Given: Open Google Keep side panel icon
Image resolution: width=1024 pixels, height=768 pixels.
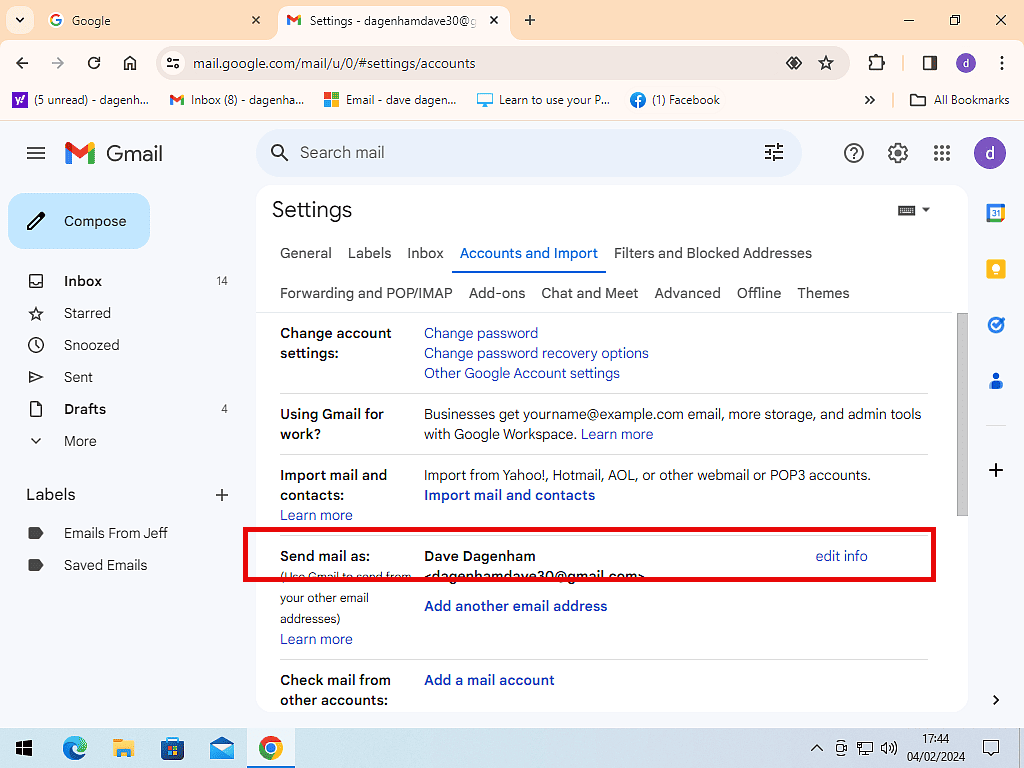Looking at the screenshot, I should pos(995,269).
